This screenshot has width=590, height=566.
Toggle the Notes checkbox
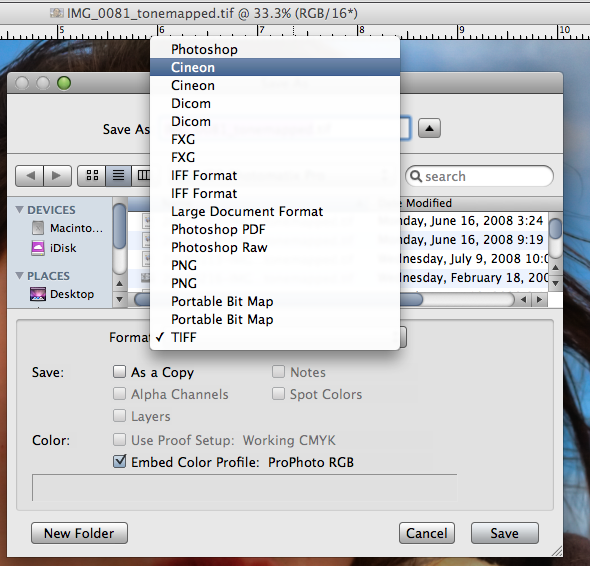coord(278,372)
